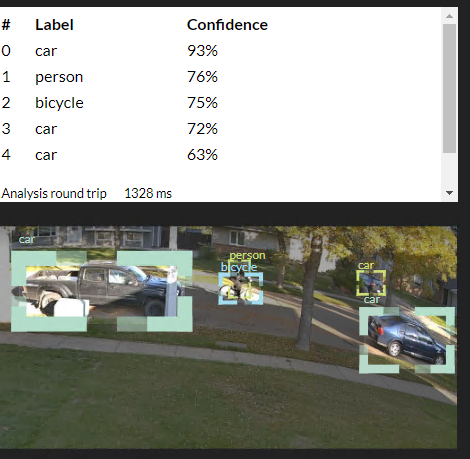Screen dimensions: 470x459
Task: Click the results table scrollbar thumb
Action: click(x=449, y=88)
